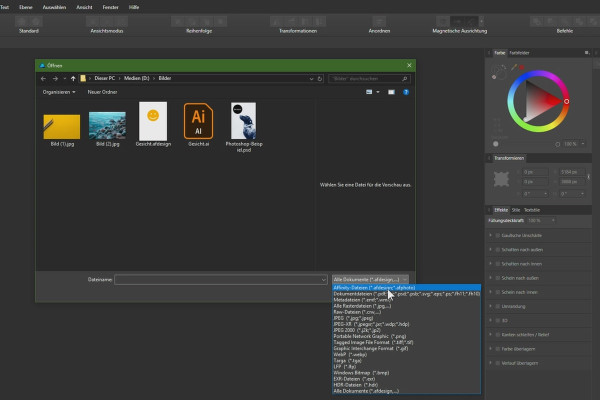Enable the Schein nach innen checkbox
This screenshot has width=600, height=400.
tap(498, 292)
